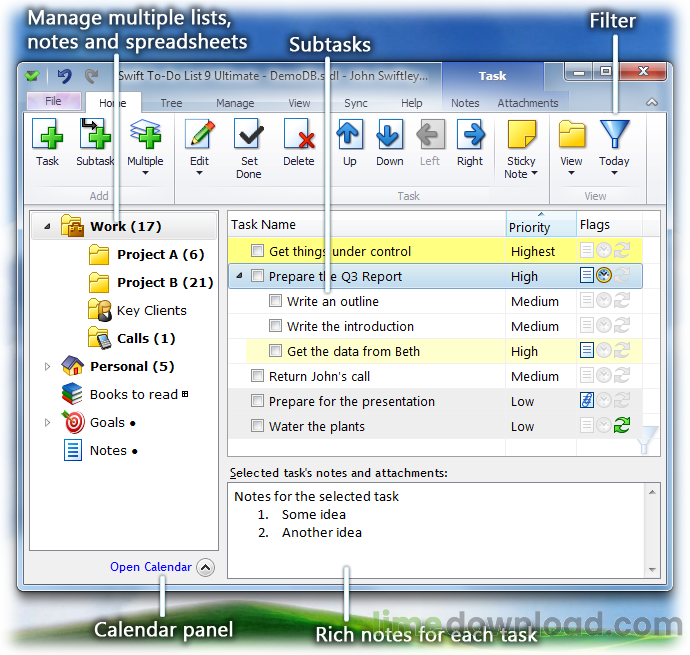Switch to the Manage tab
Screen dimensions: 690x655
pyautogui.click(x=235, y=103)
